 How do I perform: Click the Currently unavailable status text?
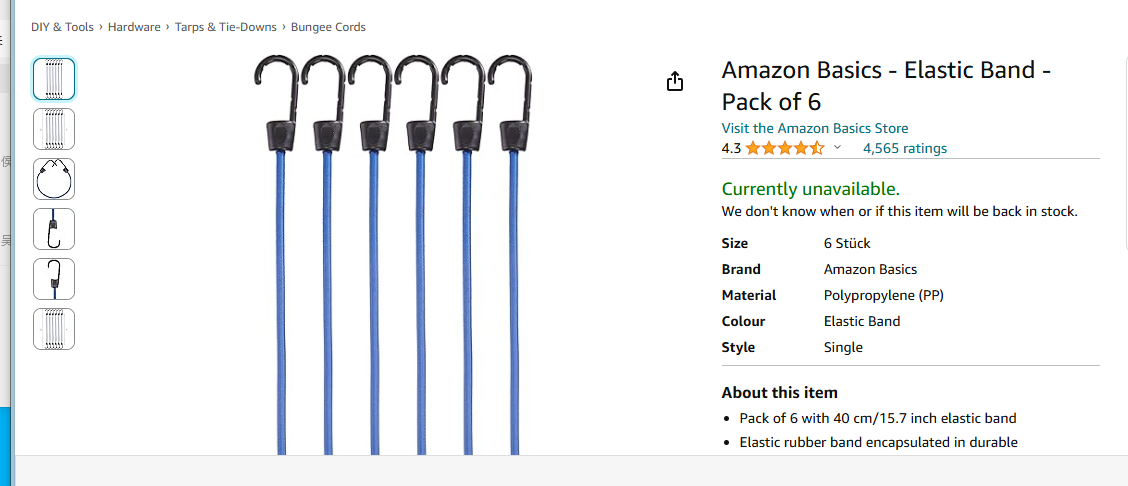coord(810,189)
